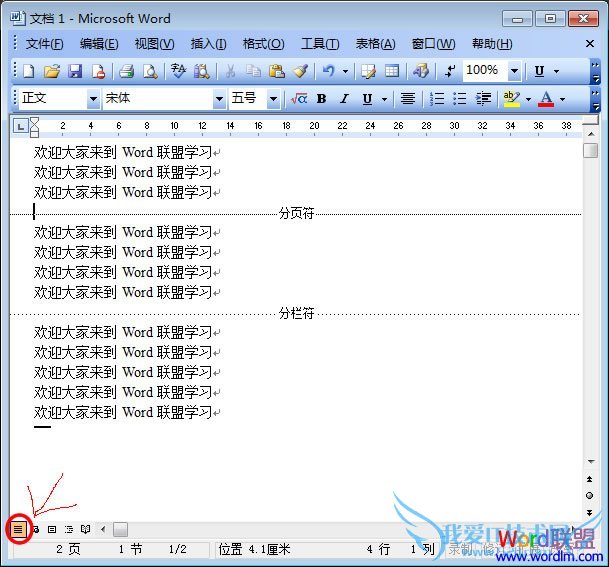
Task: Open Print Preview
Action: pyautogui.click(x=150, y=71)
